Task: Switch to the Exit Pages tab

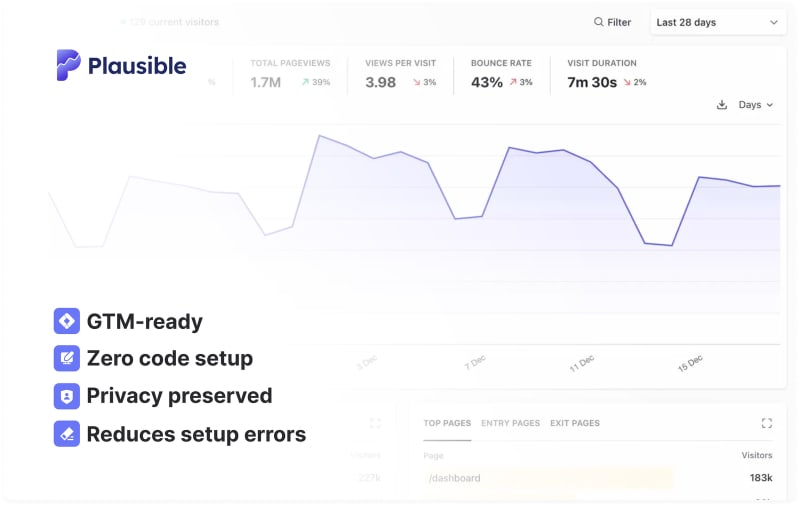Action: click(575, 423)
